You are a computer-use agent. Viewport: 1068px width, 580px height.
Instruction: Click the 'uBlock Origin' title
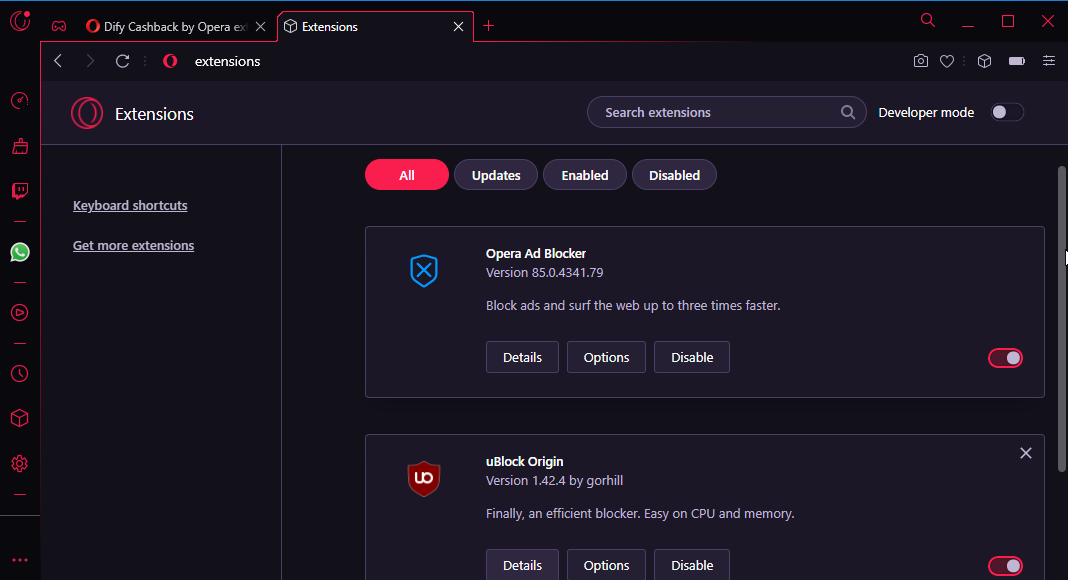click(524, 462)
